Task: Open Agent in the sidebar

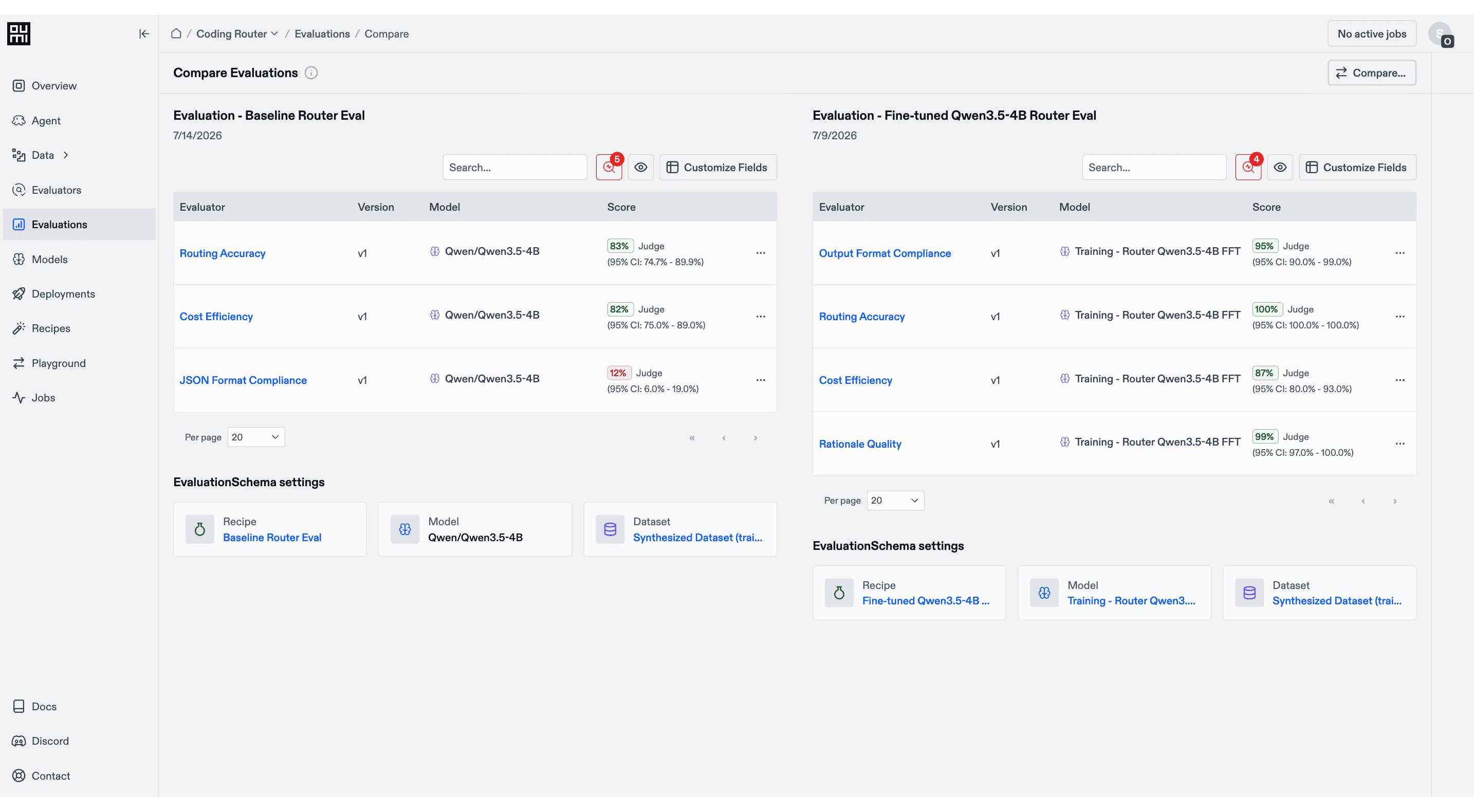Action: [80, 121]
